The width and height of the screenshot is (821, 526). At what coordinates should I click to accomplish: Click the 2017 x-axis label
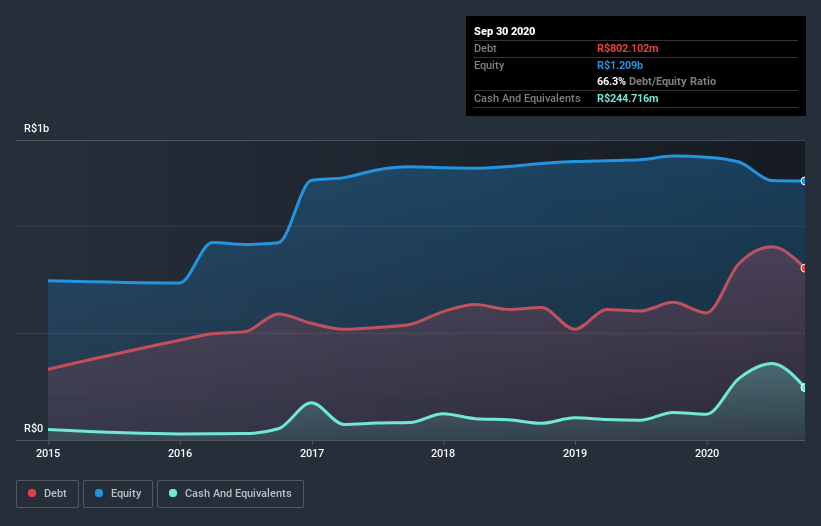pyautogui.click(x=312, y=453)
